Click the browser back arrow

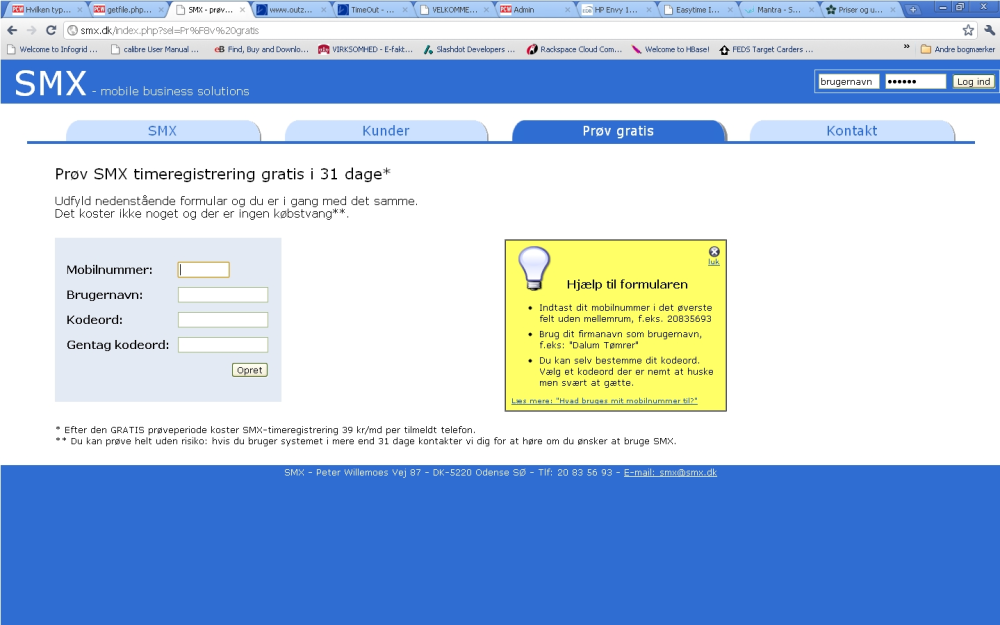pyautogui.click(x=12, y=30)
